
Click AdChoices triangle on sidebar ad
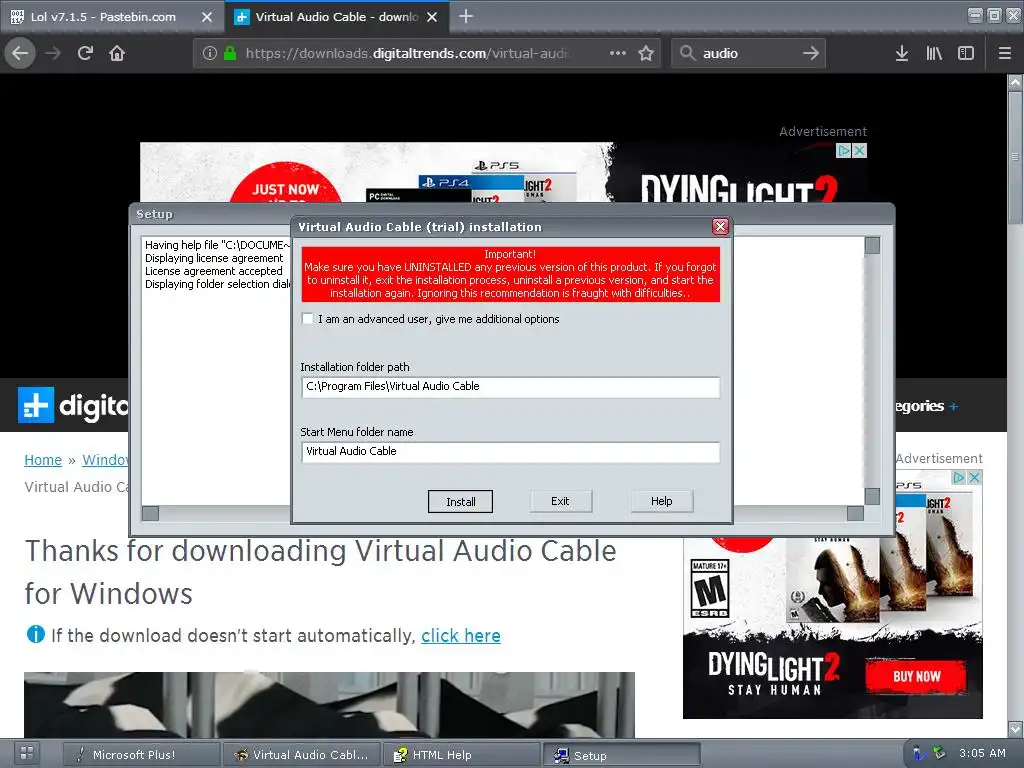click(959, 478)
